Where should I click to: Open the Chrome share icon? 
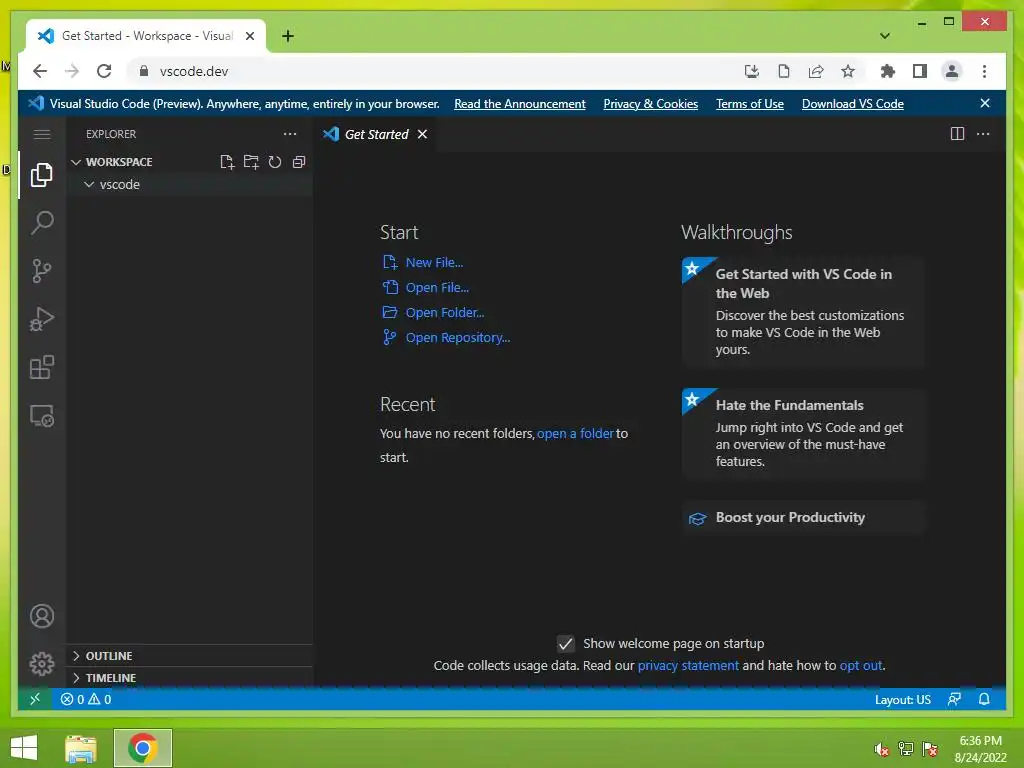(x=816, y=71)
